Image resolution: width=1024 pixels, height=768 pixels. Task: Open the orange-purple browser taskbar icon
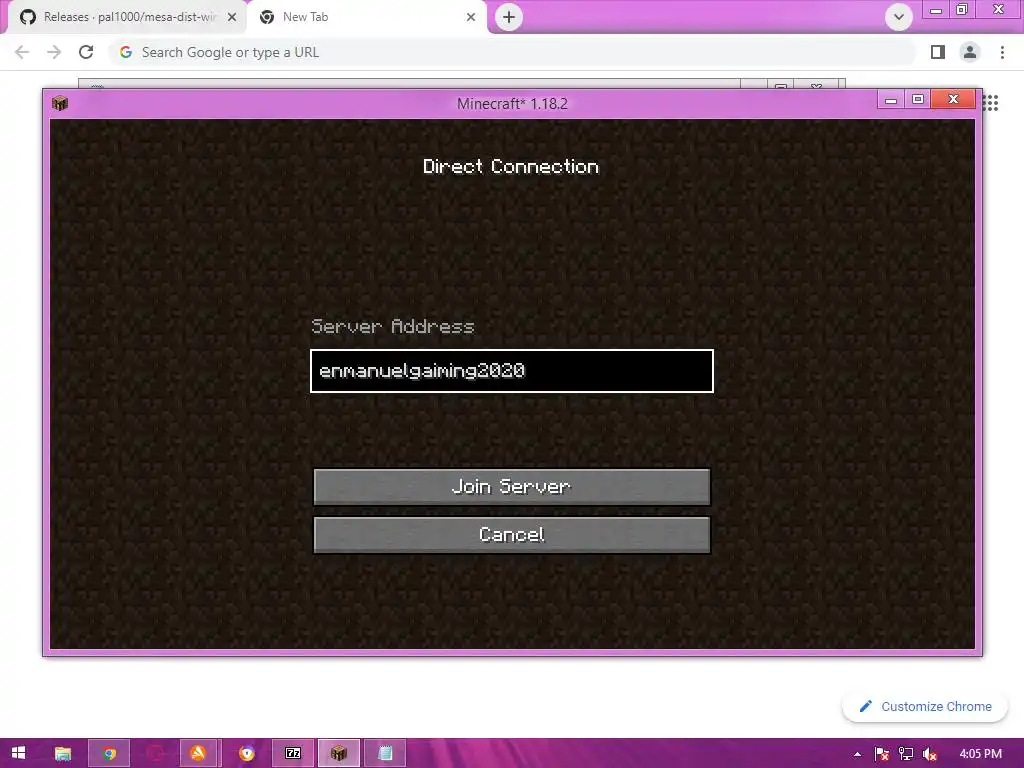point(247,753)
